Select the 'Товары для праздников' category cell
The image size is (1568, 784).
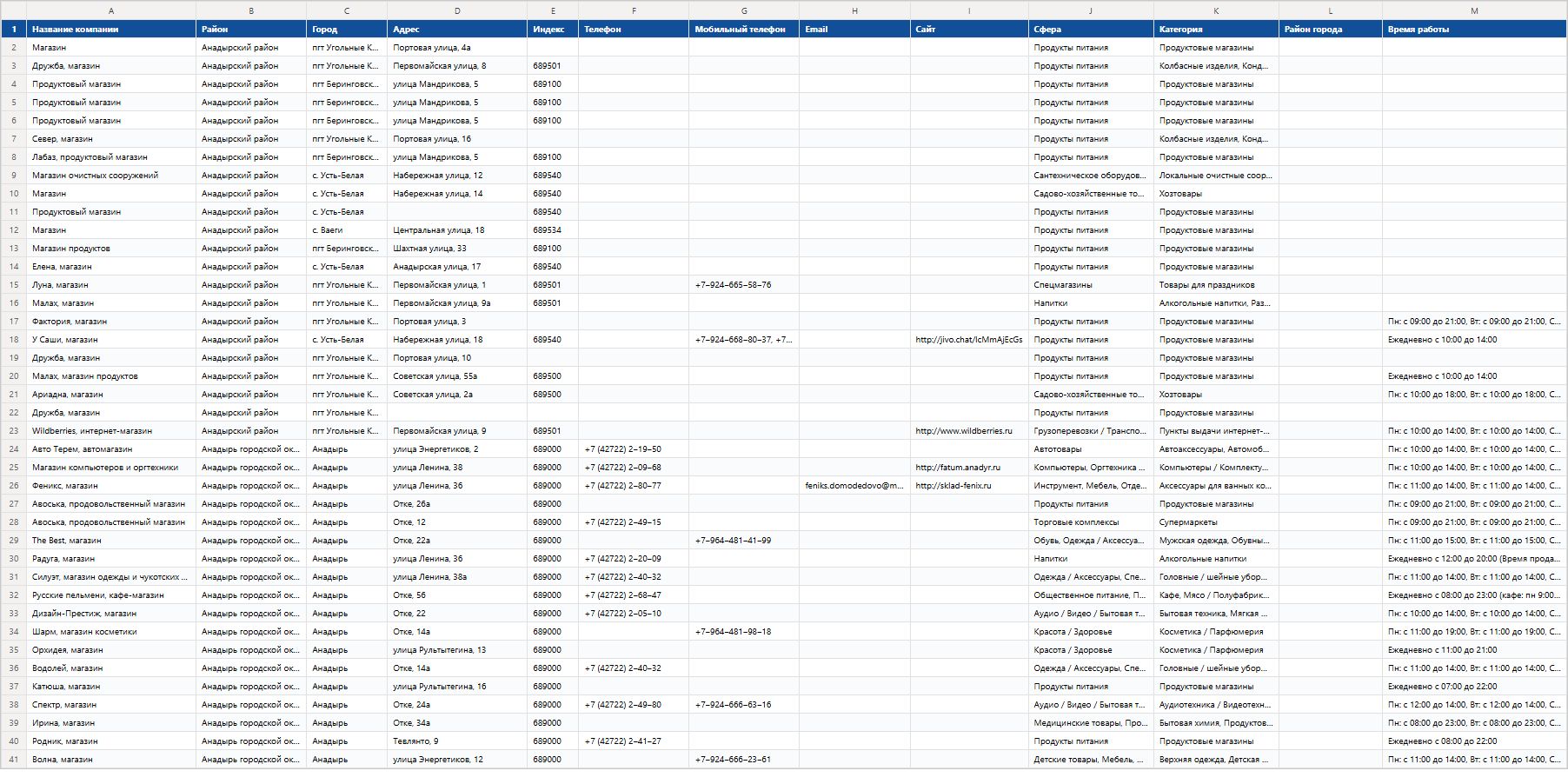coord(1216,285)
